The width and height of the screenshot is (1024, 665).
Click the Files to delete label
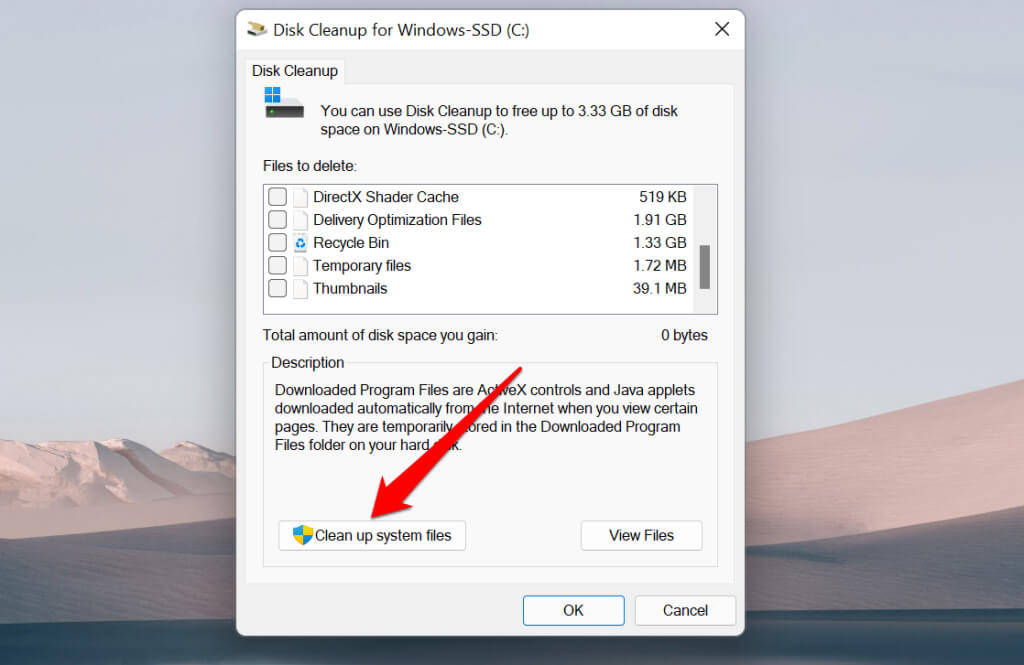(310, 166)
